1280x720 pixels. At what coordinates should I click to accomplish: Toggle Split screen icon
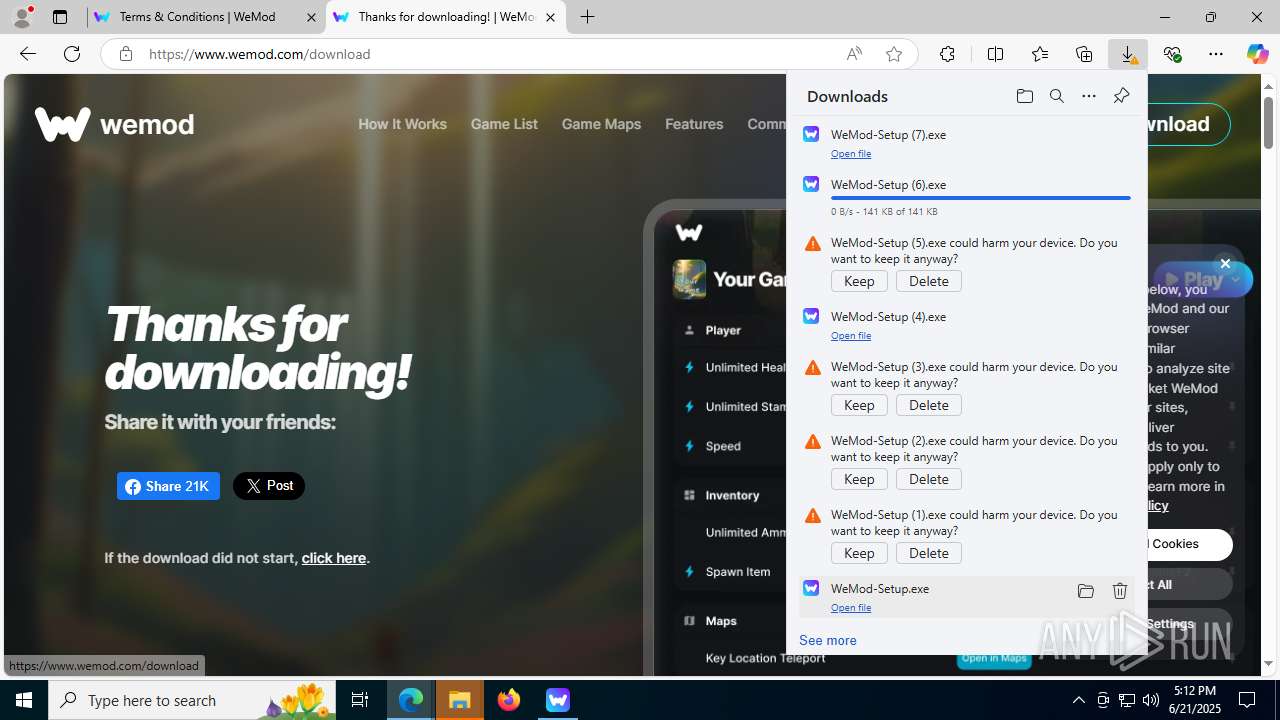point(995,54)
